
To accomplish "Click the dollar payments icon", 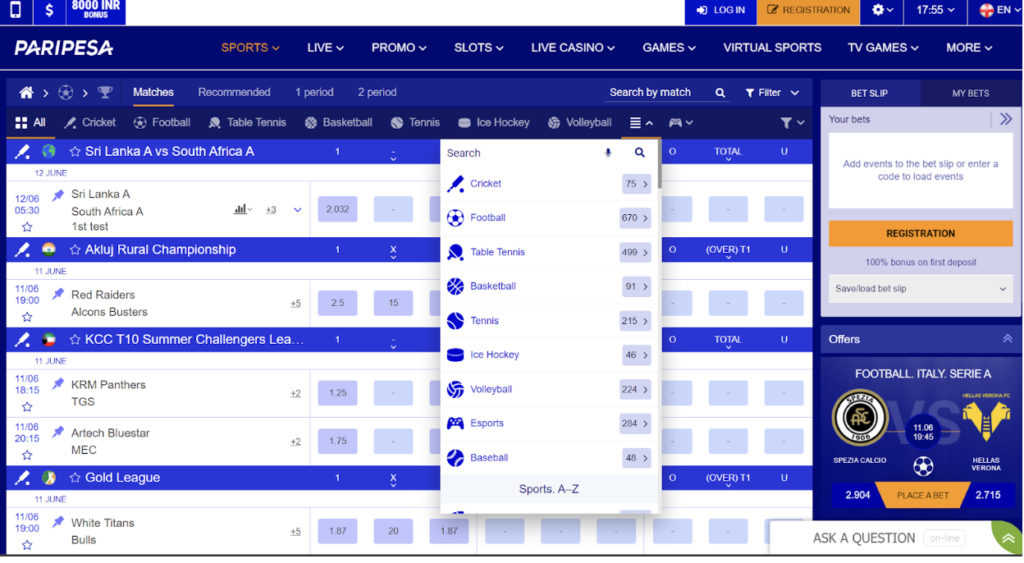I will click(49, 10).
